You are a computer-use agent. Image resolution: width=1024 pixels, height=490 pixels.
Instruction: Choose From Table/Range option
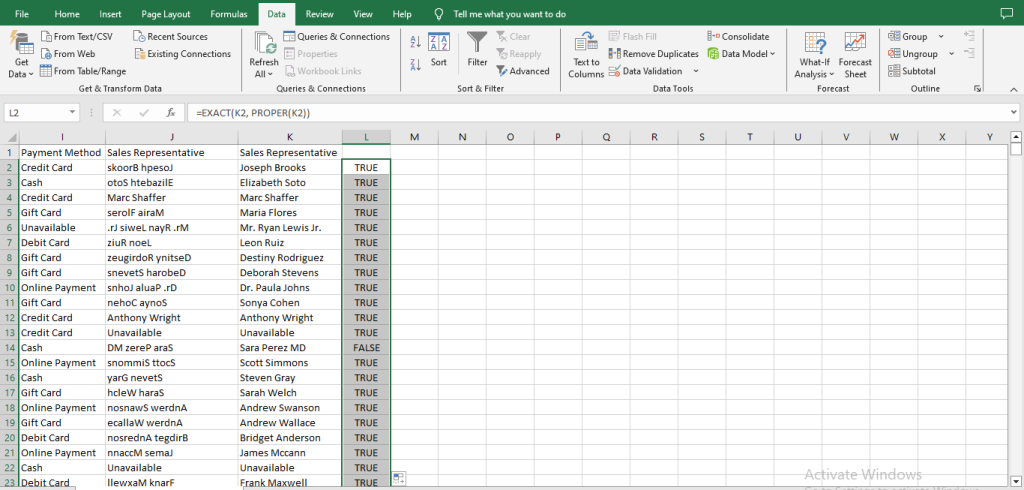83,71
